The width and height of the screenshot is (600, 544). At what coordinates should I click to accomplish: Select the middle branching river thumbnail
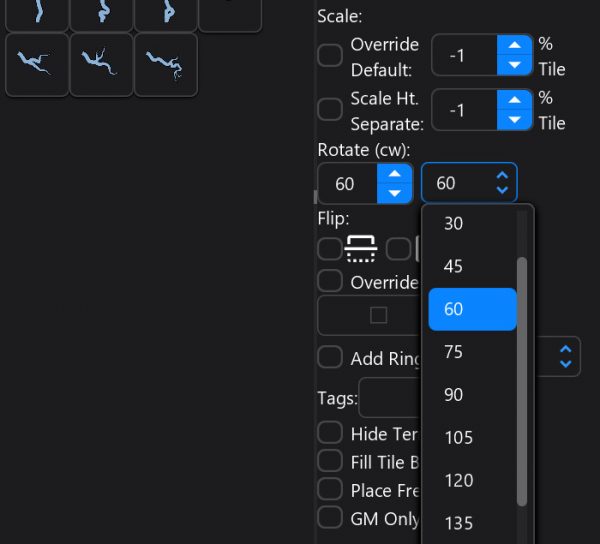pos(101,64)
